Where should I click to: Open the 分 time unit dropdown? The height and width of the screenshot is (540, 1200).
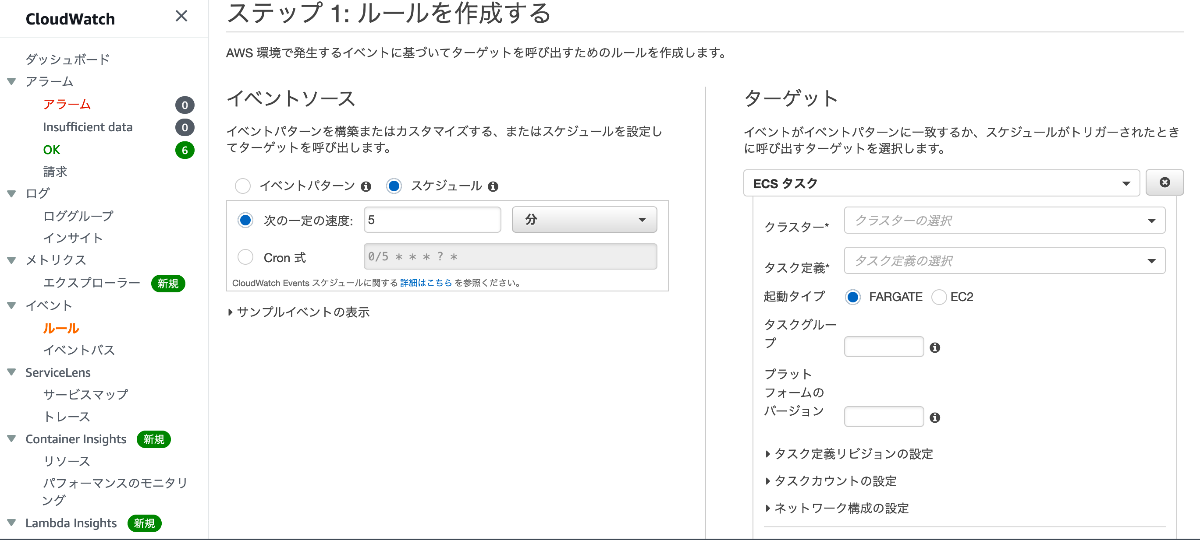(584, 220)
